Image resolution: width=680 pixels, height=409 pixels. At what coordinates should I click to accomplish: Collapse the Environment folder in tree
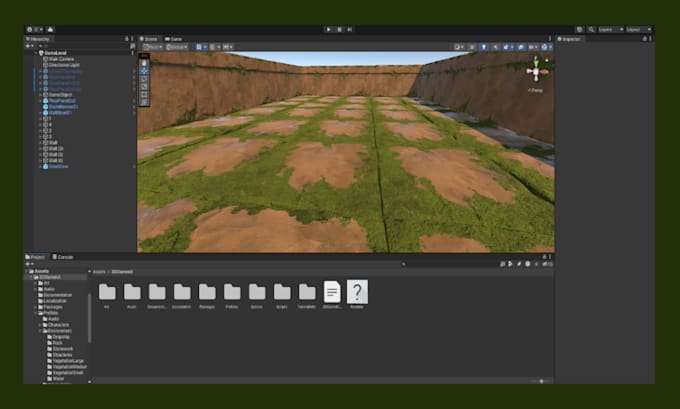click(40, 331)
